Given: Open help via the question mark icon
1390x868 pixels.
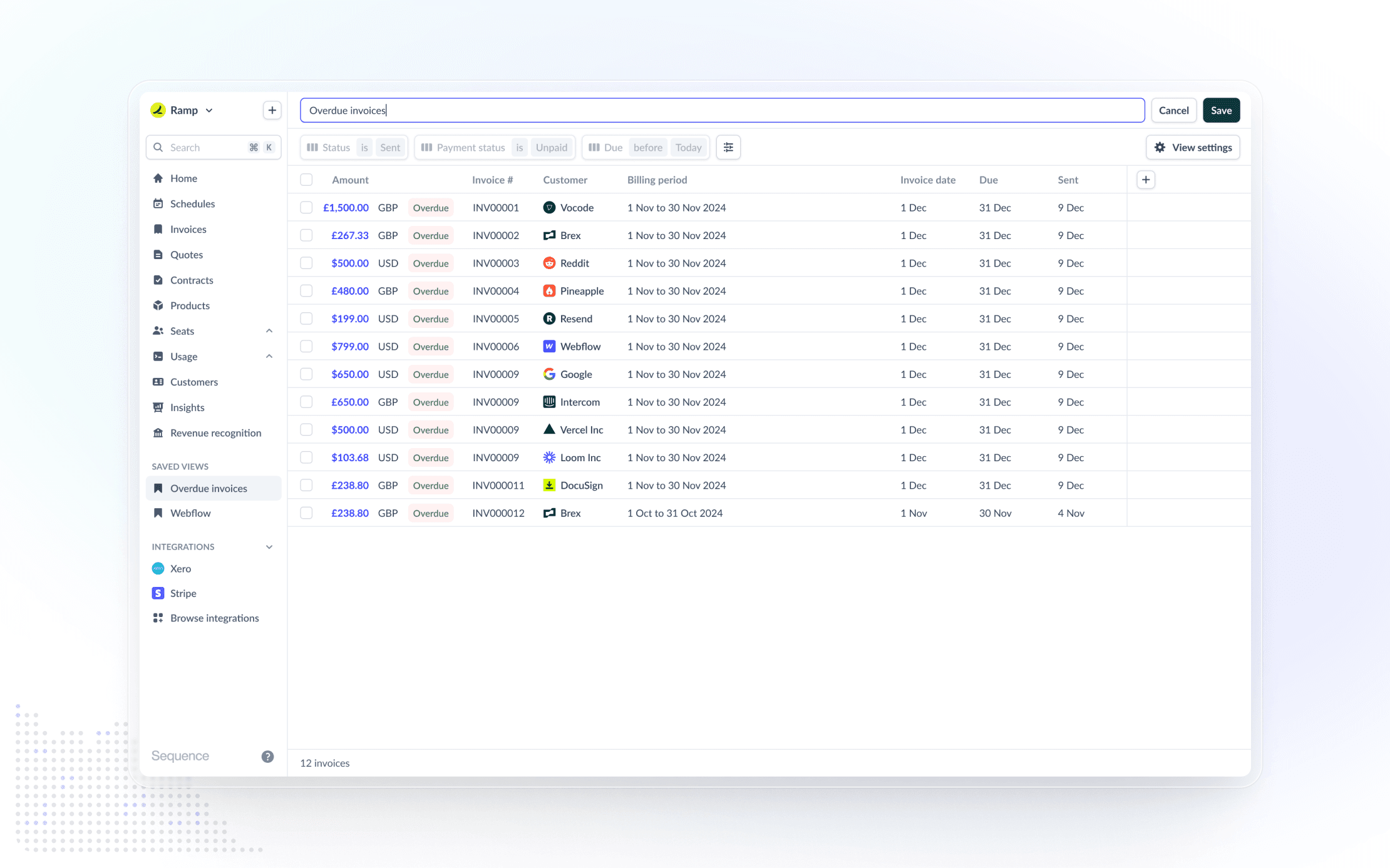Looking at the screenshot, I should coord(267,756).
